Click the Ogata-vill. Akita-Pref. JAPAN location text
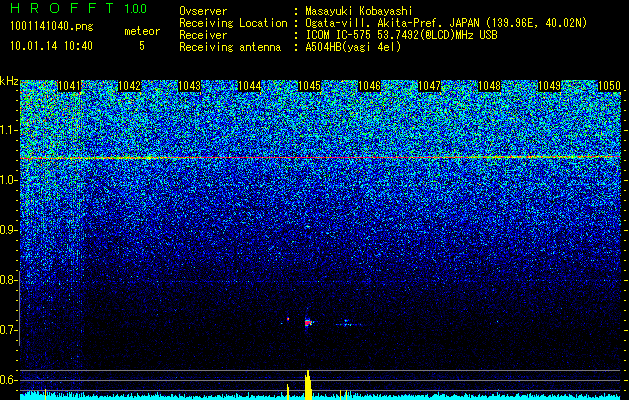This screenshot has height=400, width=629. pyautogui.click(x=446, y=23)
